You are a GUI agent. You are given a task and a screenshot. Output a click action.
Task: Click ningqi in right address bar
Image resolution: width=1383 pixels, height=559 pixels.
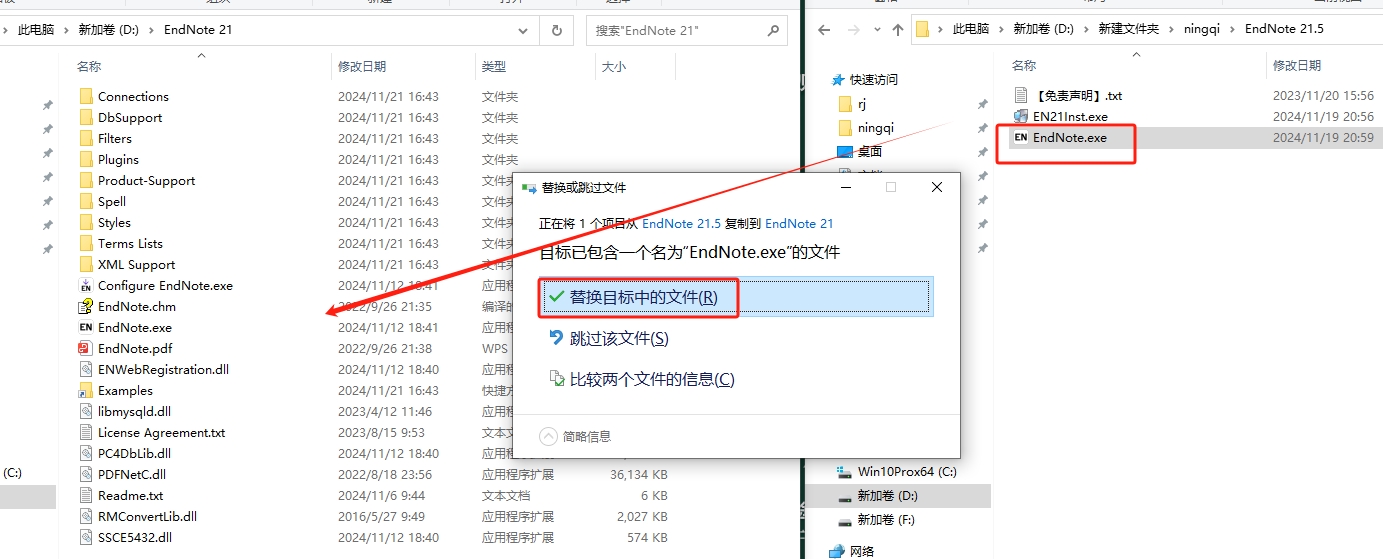(x=1203, y=29)
